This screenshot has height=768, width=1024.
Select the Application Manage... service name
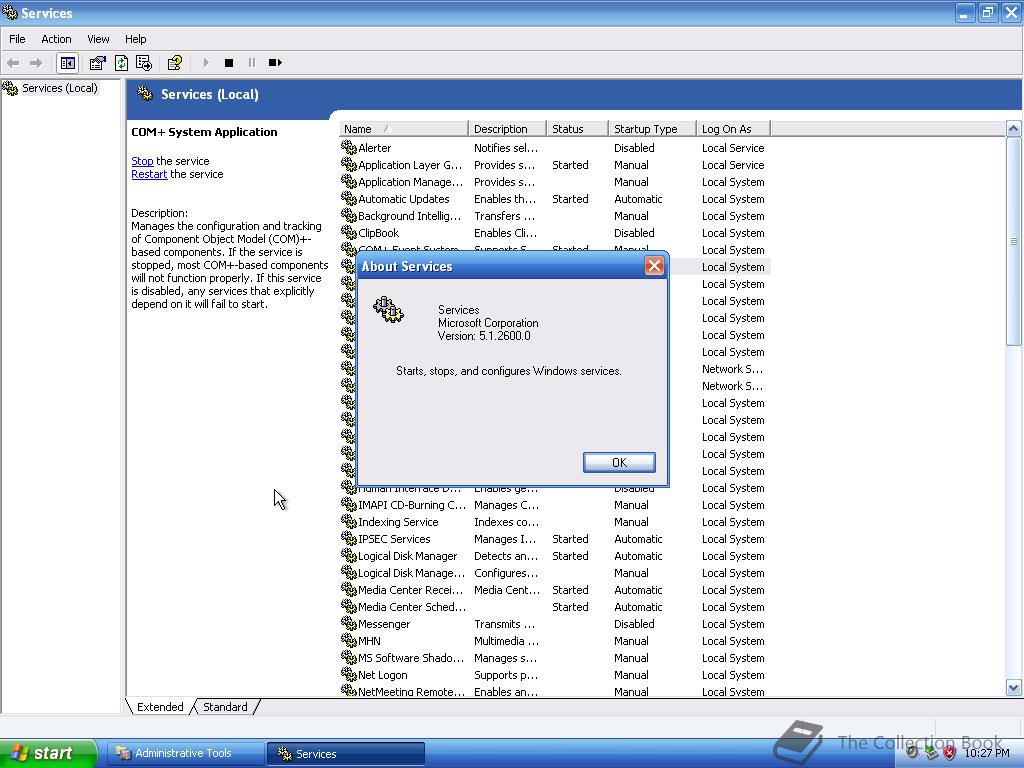pos(410,182)
